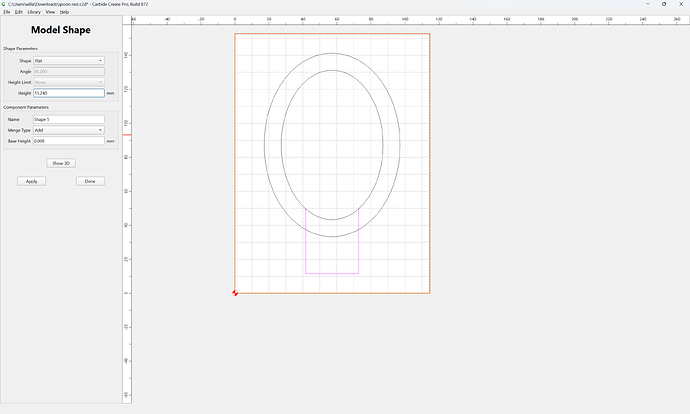Click the Component Parameters label
The height and width of the screenshot is (414, 690).
click(26, 107)
